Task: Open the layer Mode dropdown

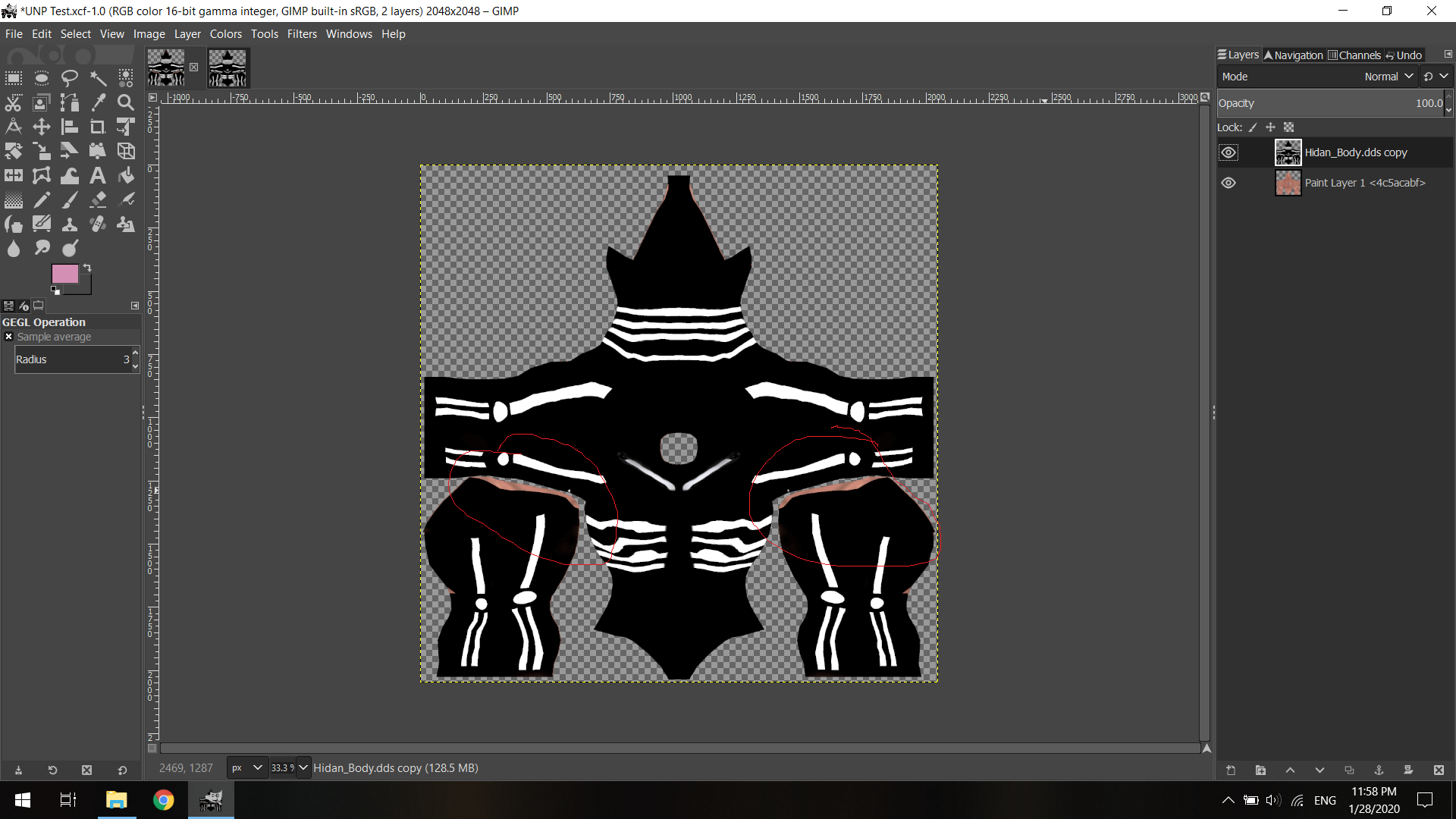Action: [1316, 77]
